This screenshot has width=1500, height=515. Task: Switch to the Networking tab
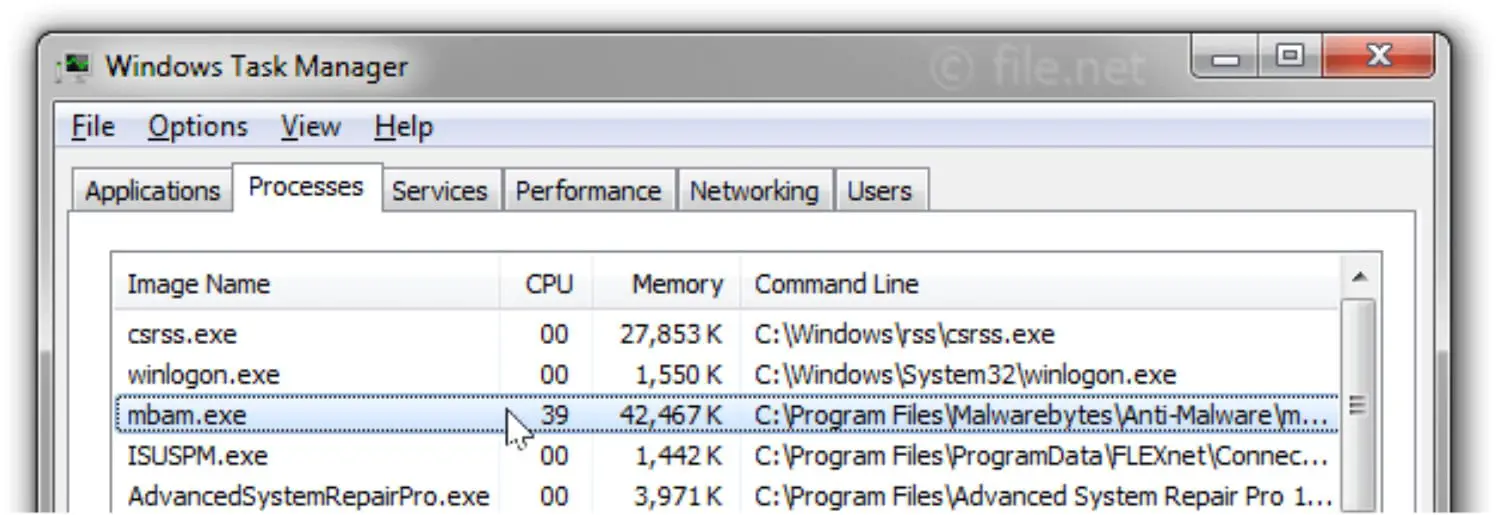point(754,191)
